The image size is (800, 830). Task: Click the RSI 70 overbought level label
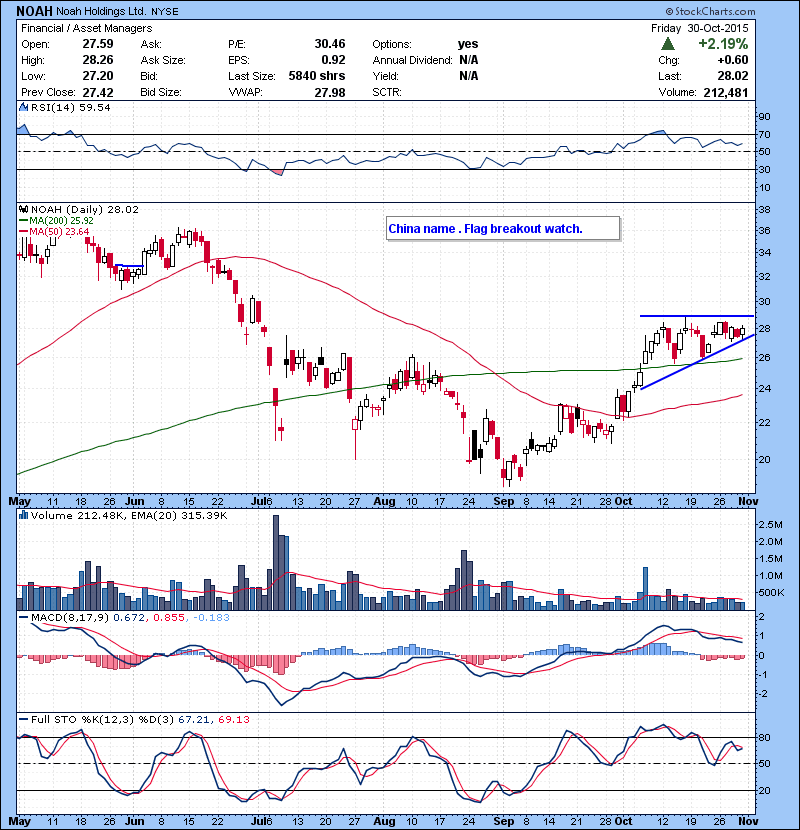click(765, 134)
